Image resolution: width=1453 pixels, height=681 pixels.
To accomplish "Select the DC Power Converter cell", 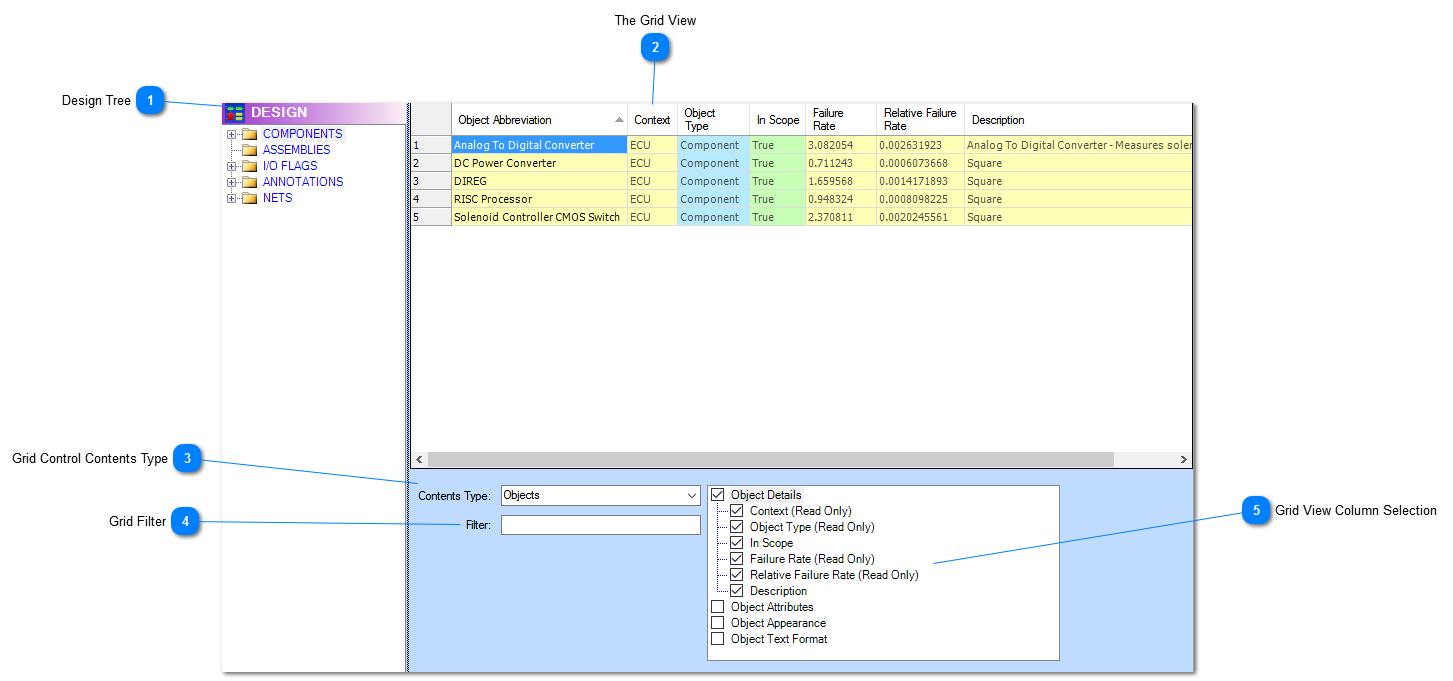I will tap(539, 163).
